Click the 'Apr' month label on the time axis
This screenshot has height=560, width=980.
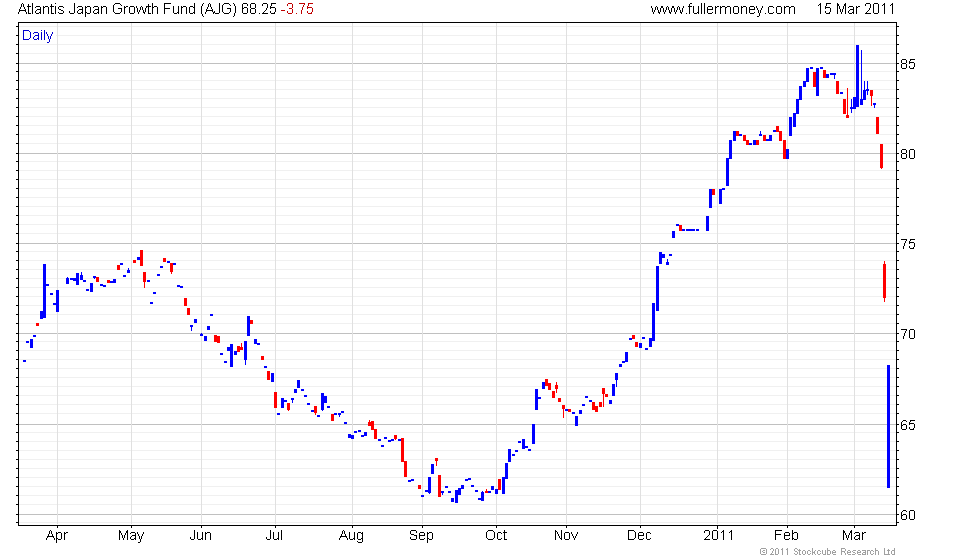[57, 536]
